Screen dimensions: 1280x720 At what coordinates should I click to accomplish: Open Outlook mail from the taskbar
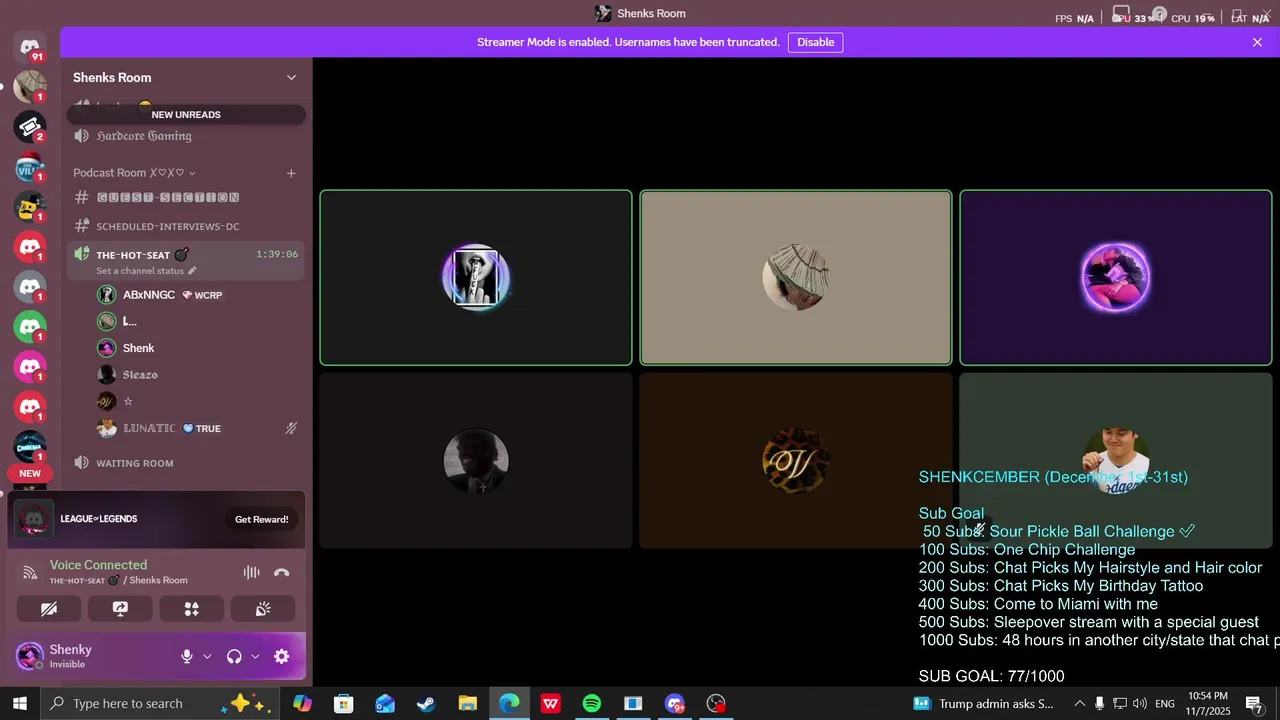coord(385,703)
